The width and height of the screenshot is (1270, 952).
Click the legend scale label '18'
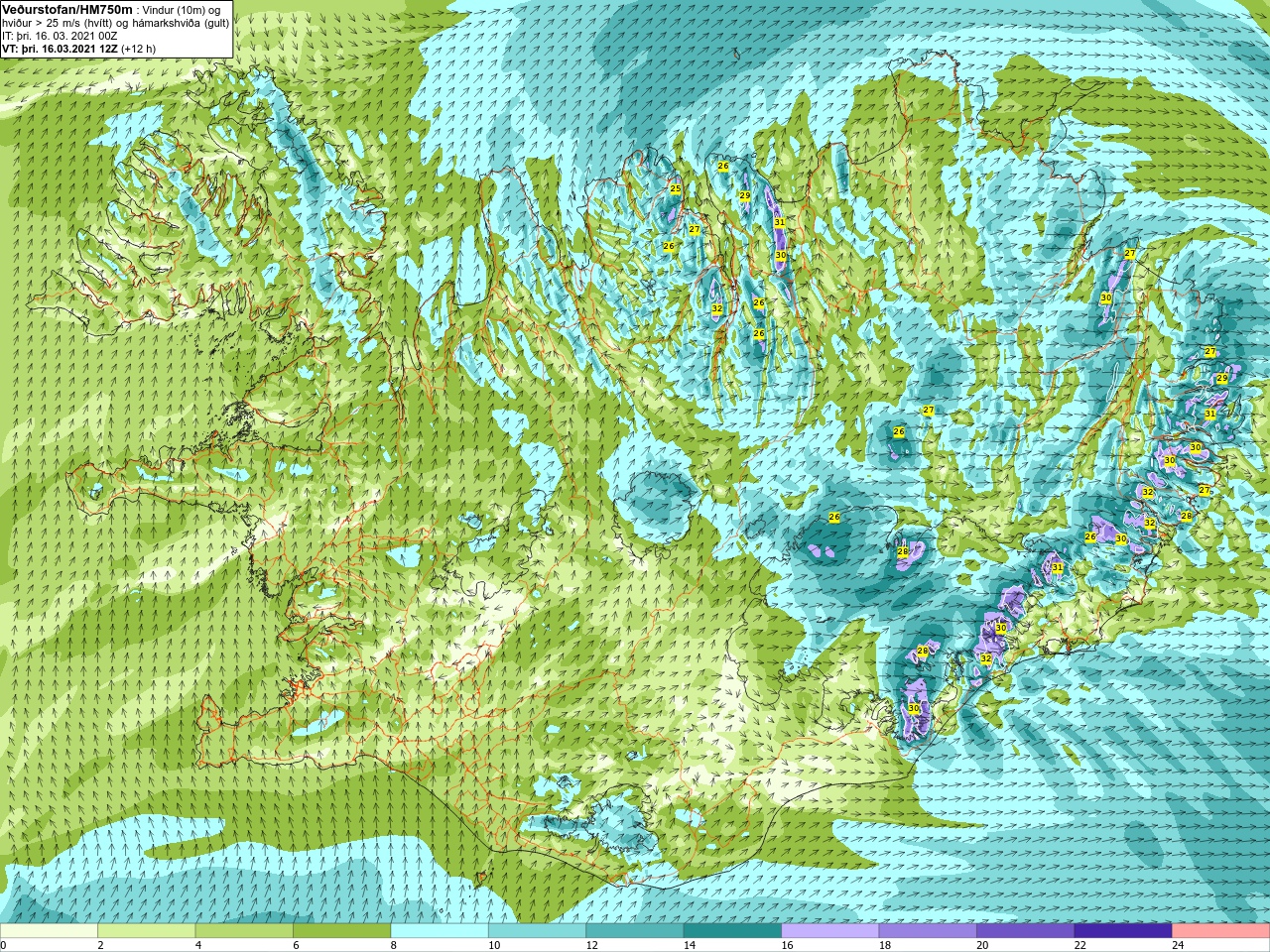(x=885, y=945)
